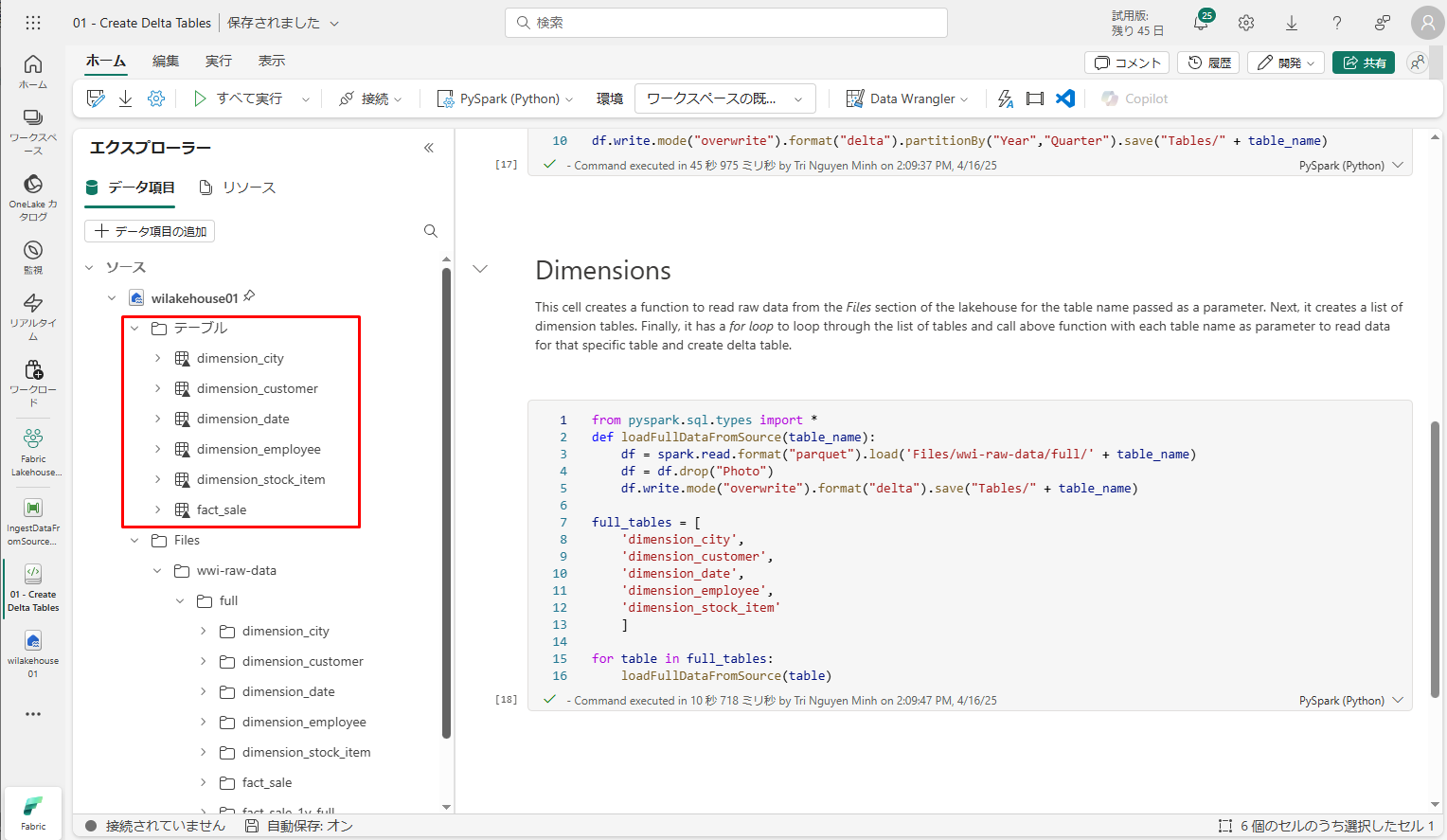The image size is (1447, 840).
Task: Expand the dimension_city table node
Action: 158,358
